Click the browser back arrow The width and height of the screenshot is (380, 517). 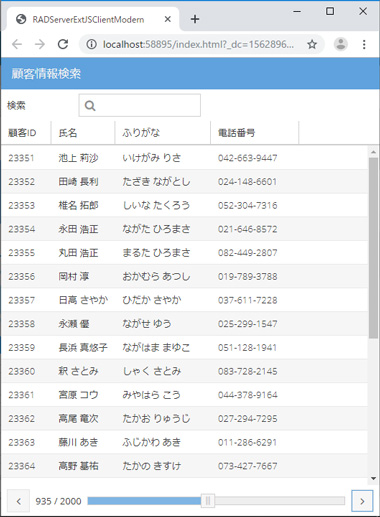point(17,44)
